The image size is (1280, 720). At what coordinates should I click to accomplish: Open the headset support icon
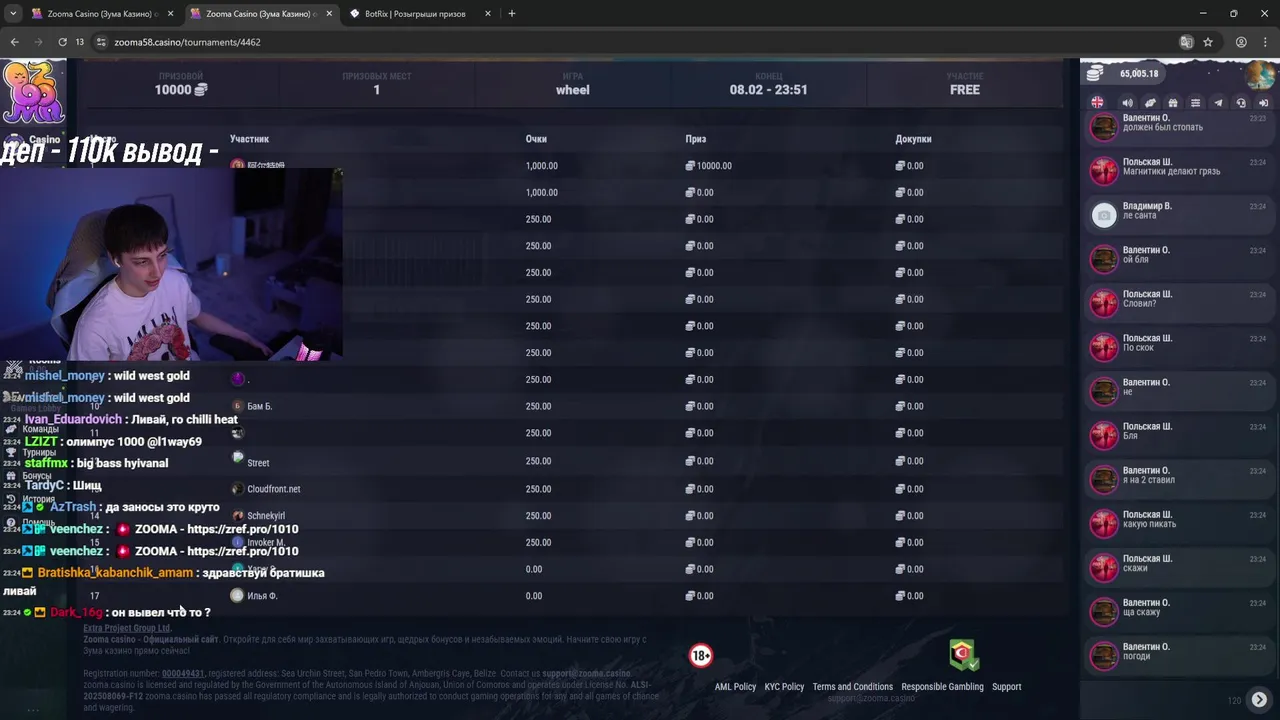tap(1241, 103)
